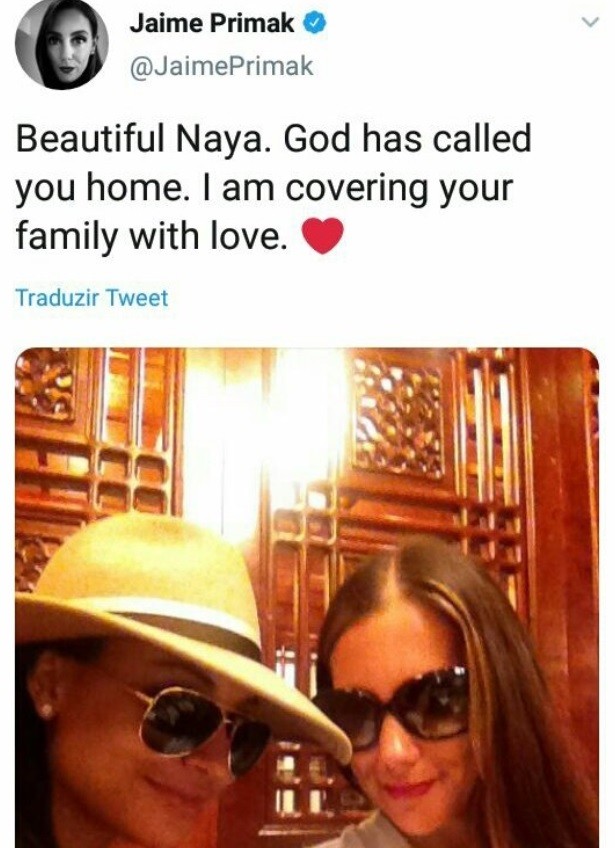
Task: Click the blue verified badge
Action: 315,23
